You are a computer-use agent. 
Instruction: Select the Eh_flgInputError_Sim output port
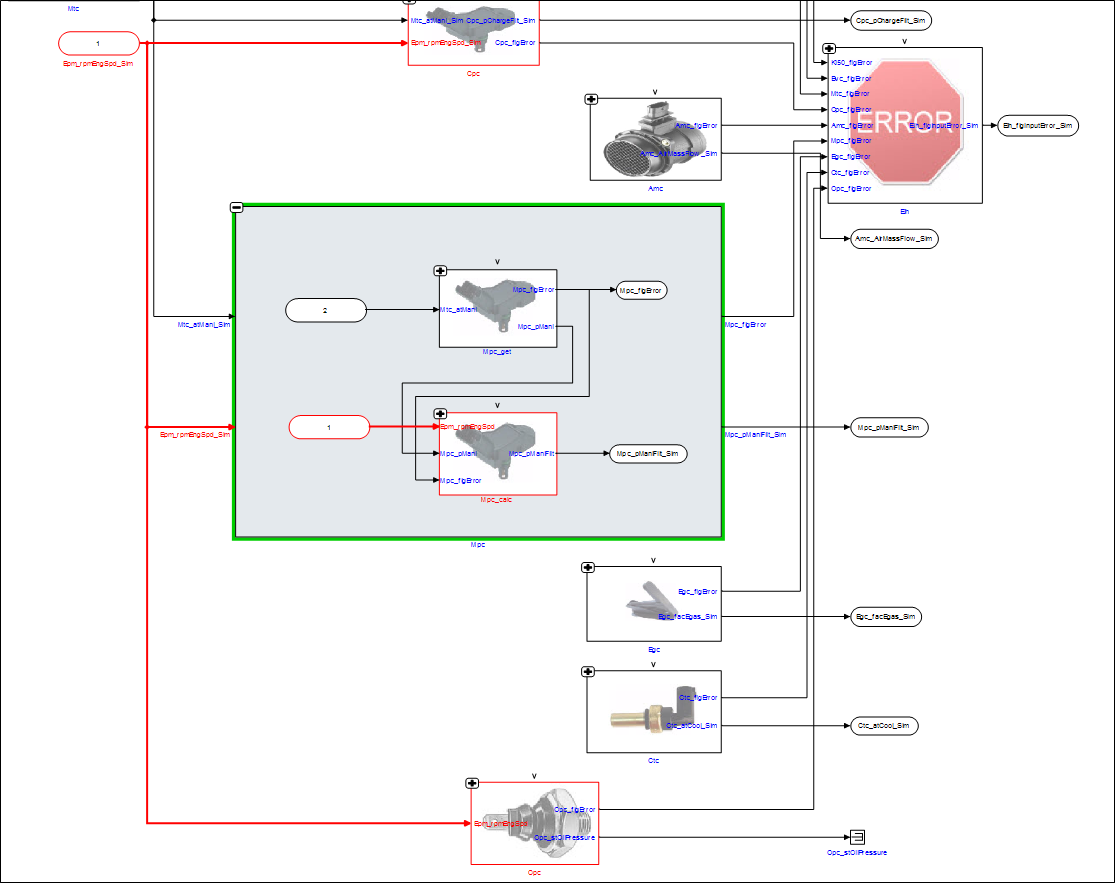tap(1039, 125)
